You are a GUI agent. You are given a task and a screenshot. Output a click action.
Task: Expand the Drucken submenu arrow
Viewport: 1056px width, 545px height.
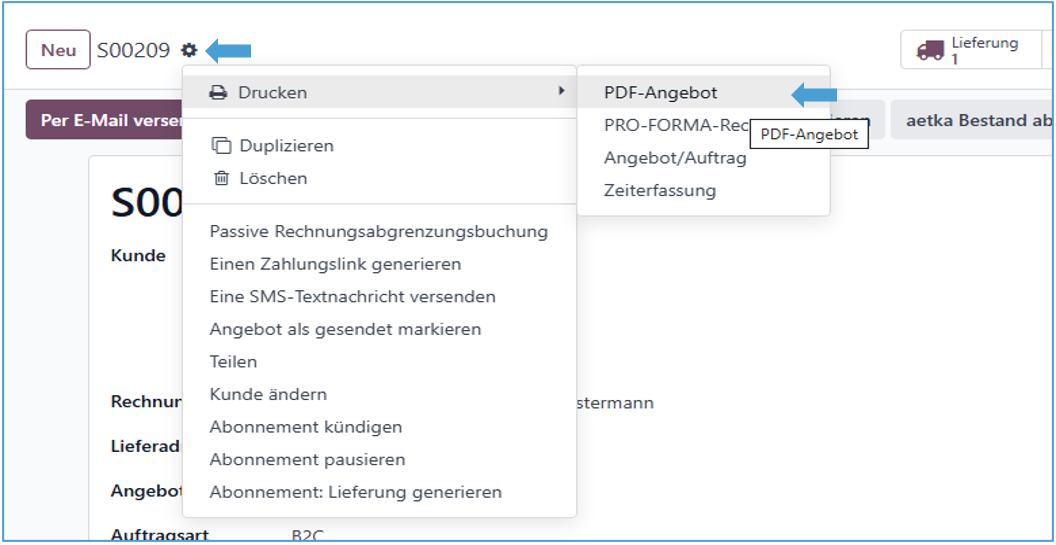[x=561, y=92]
